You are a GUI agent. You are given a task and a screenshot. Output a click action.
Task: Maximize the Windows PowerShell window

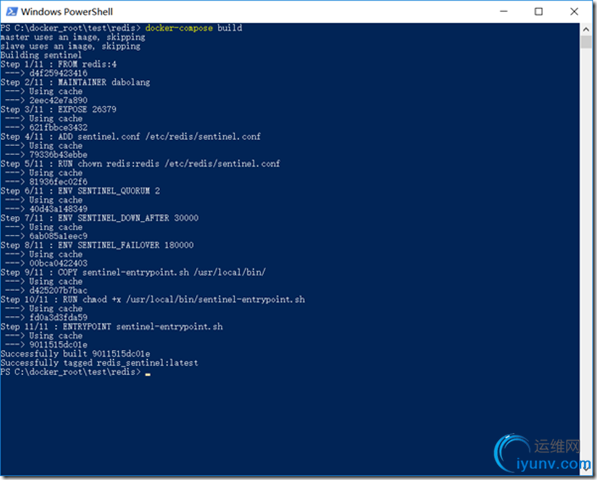coord(539,11)
